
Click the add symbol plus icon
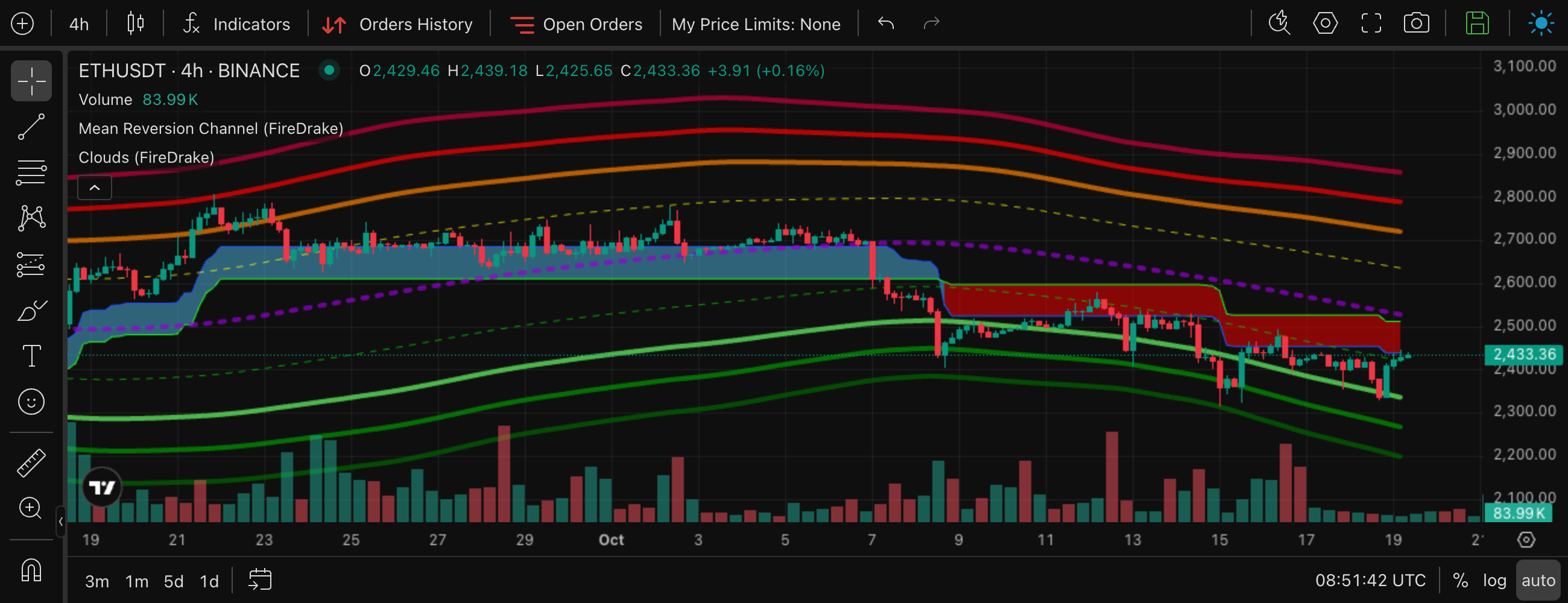[22, 24]
